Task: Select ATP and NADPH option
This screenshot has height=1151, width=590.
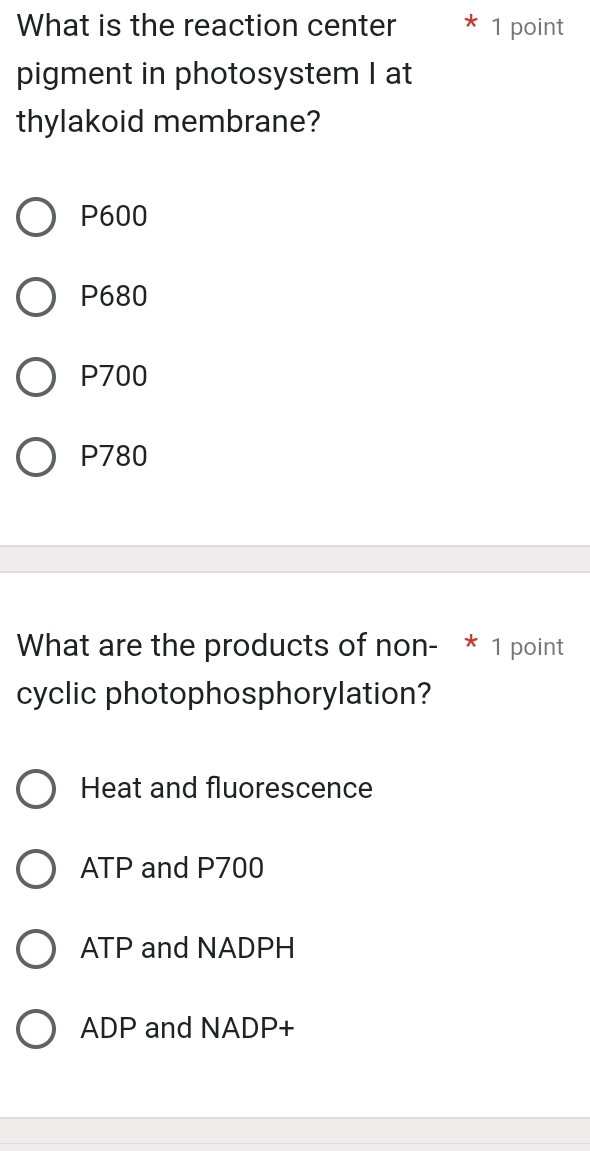Action: pos(35,949)
